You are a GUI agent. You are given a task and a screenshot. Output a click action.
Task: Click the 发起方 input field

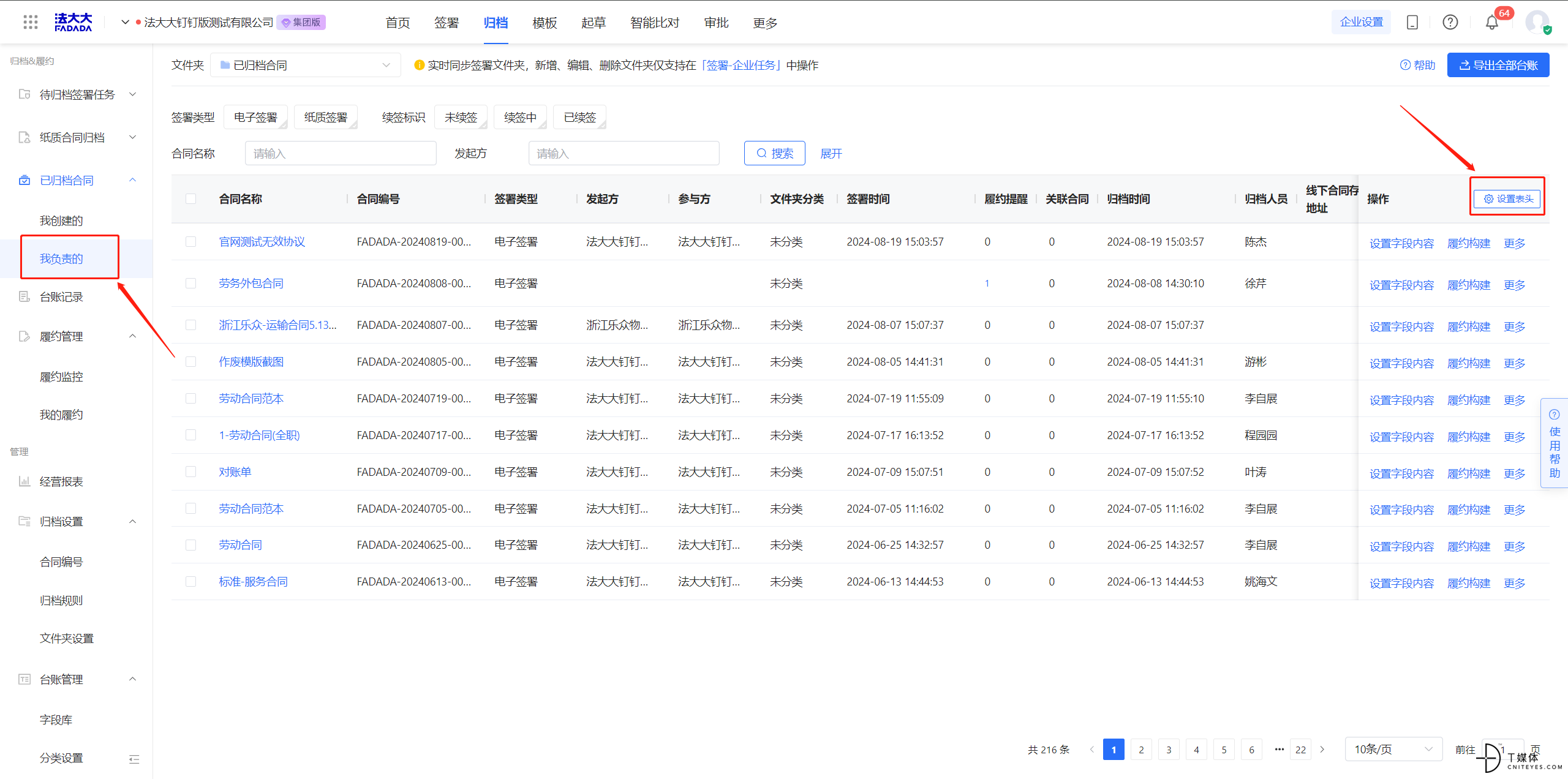tap(624, 153)
